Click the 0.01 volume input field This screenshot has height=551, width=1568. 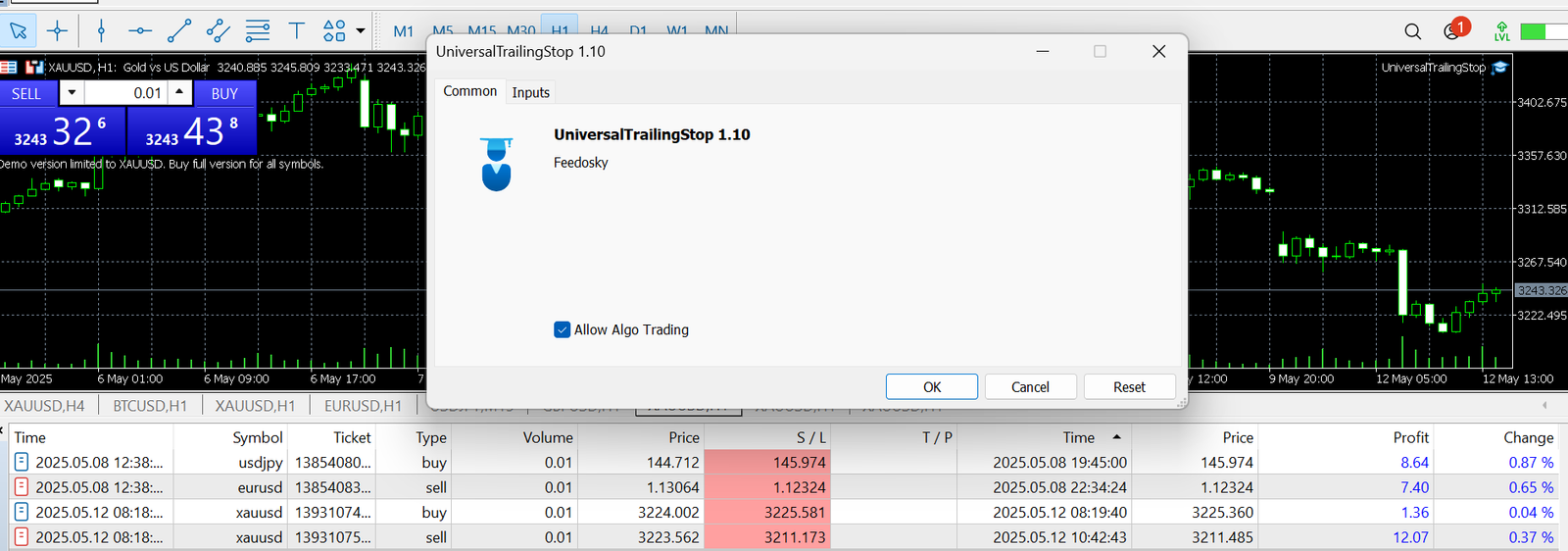[x=126, y=93]
